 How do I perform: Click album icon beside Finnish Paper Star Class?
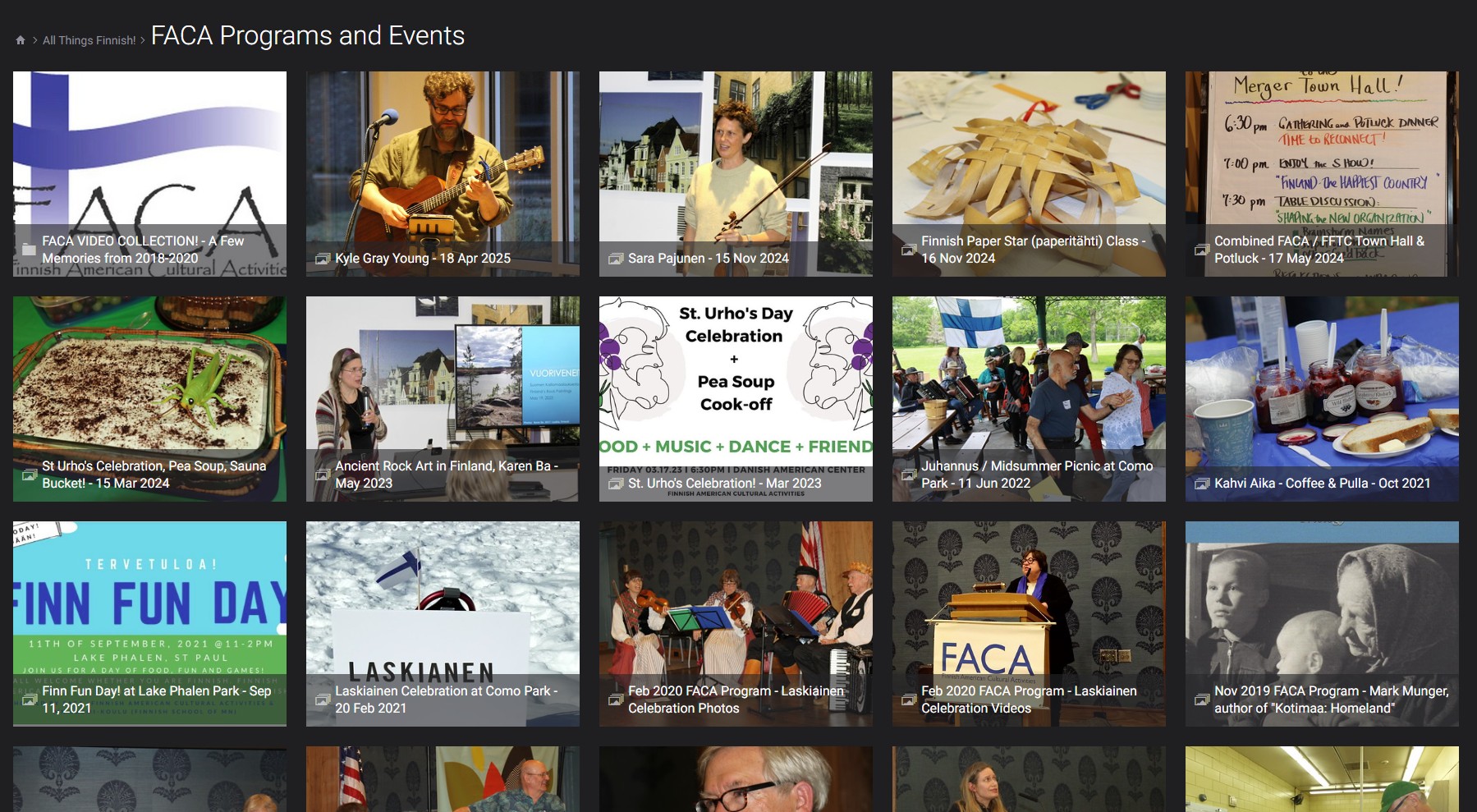click(909, 250)
